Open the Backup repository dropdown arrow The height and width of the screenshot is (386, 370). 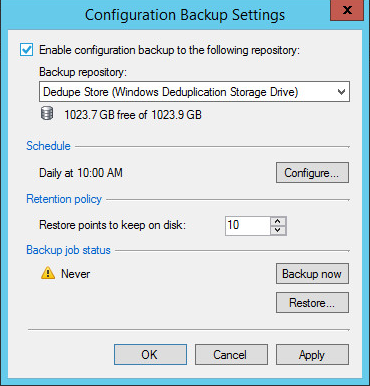point(341,92)
